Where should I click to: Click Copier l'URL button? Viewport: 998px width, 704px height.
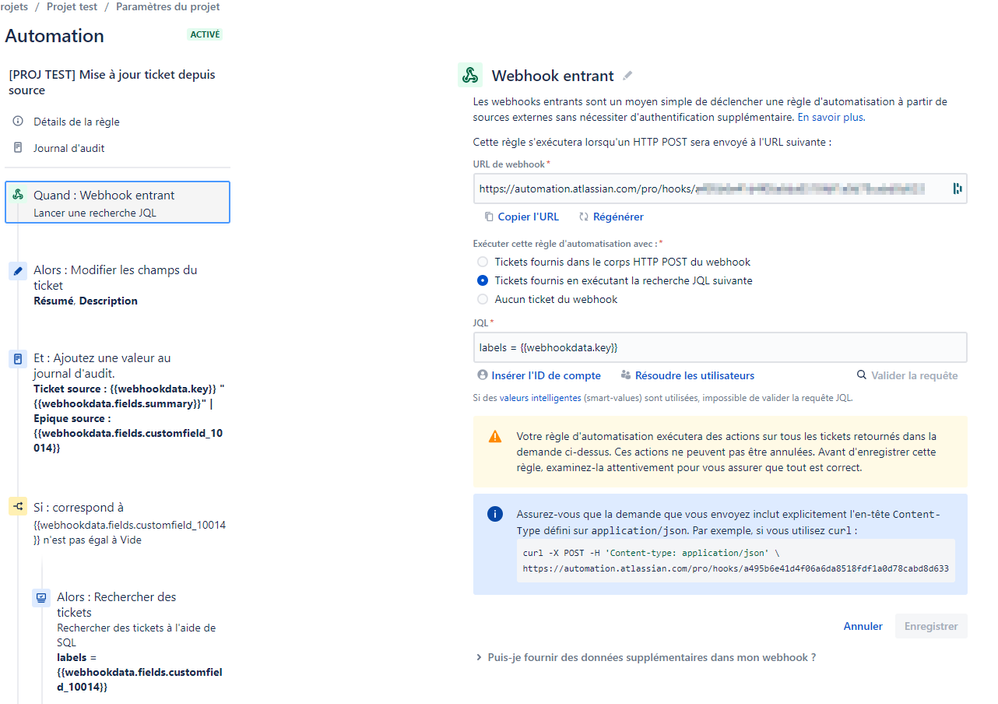click(528, 217)
